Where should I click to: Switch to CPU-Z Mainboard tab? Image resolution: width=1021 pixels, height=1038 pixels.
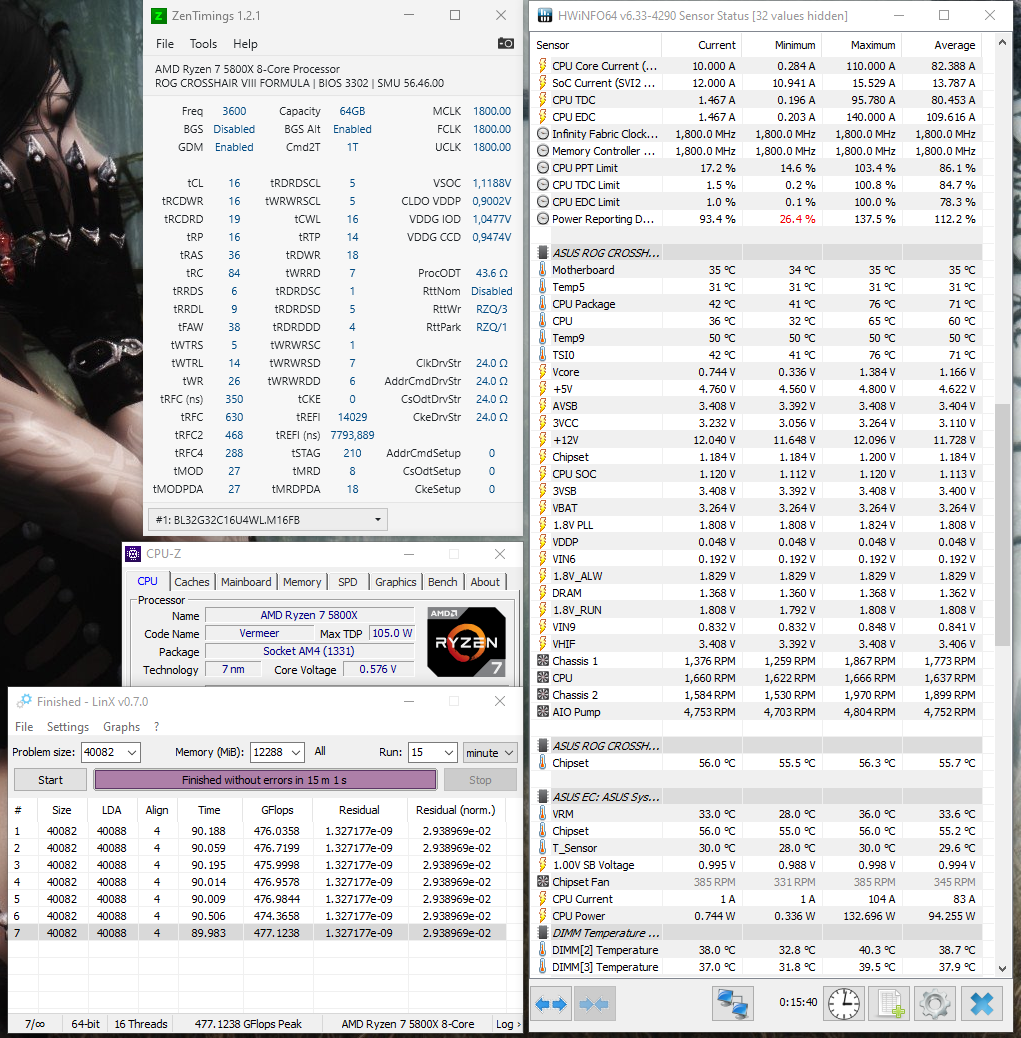coord(246,582)
